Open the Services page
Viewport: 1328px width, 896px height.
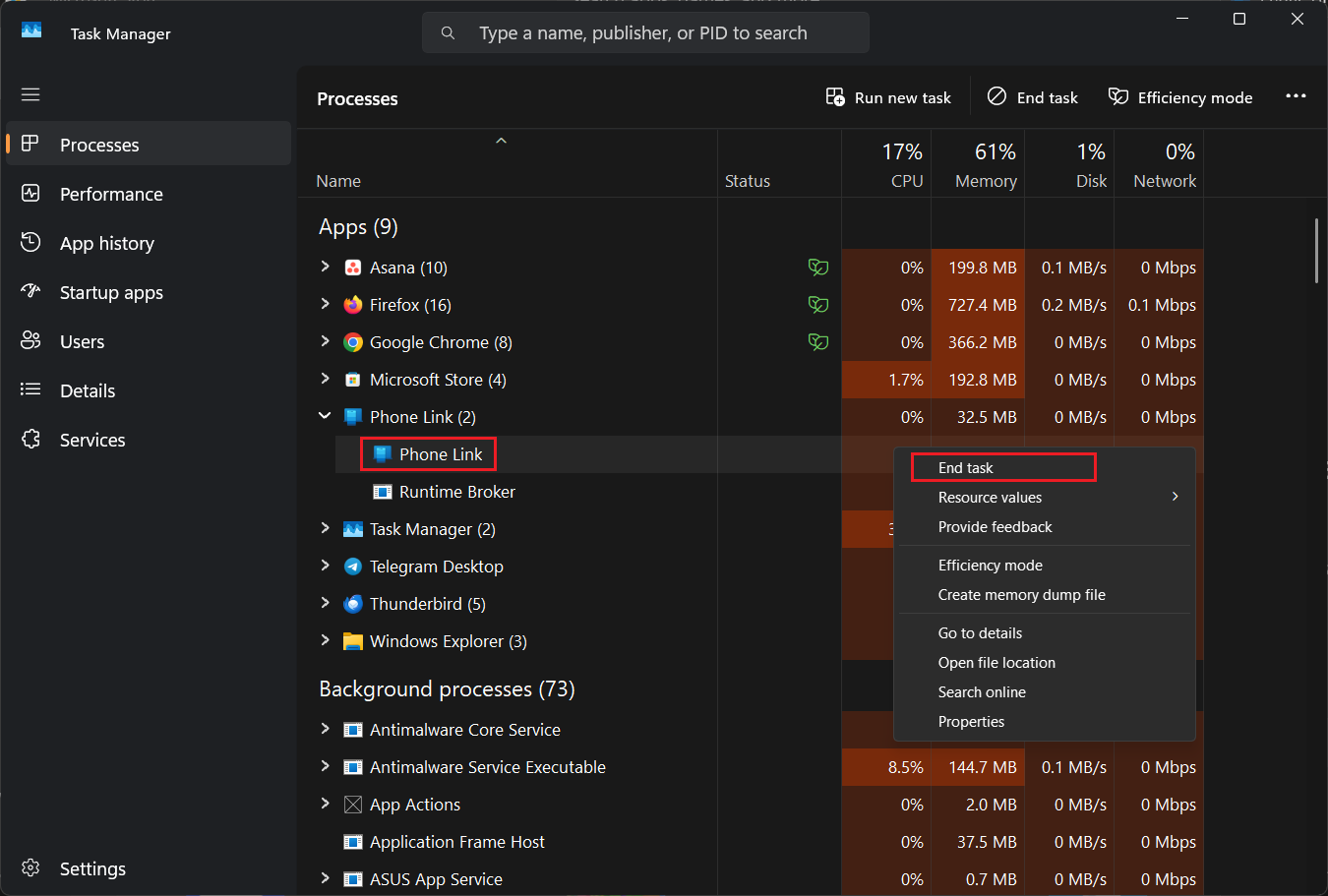91,440
